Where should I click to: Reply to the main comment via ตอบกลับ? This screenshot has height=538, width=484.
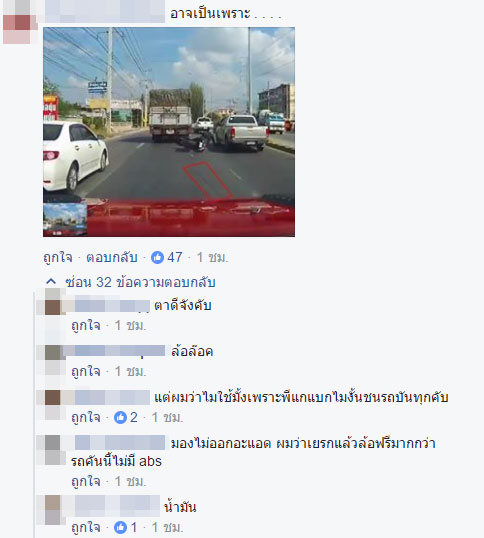(112, 257)
